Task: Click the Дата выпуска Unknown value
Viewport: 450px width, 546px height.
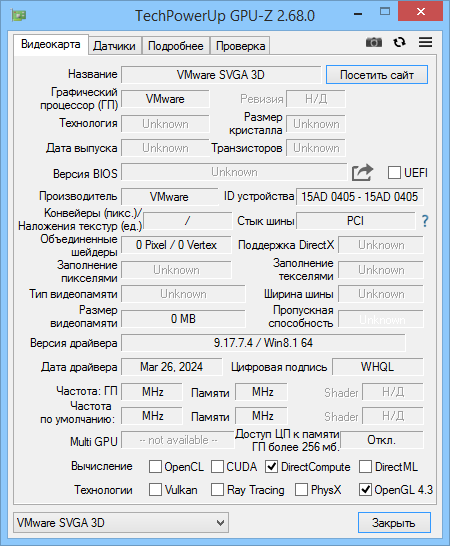Action: (x=165, y=148)
